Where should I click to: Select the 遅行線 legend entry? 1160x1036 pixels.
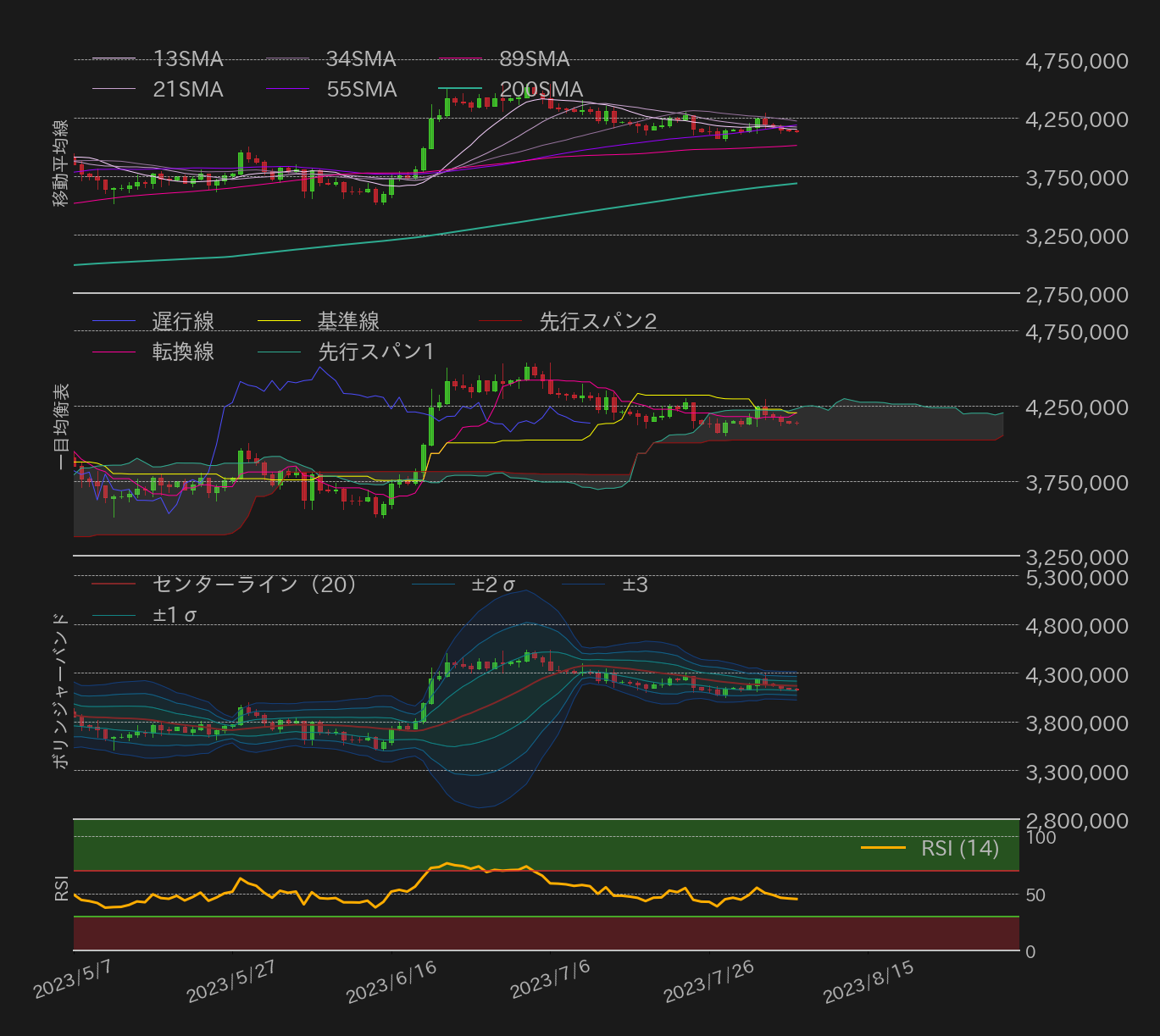pos(183,322)
